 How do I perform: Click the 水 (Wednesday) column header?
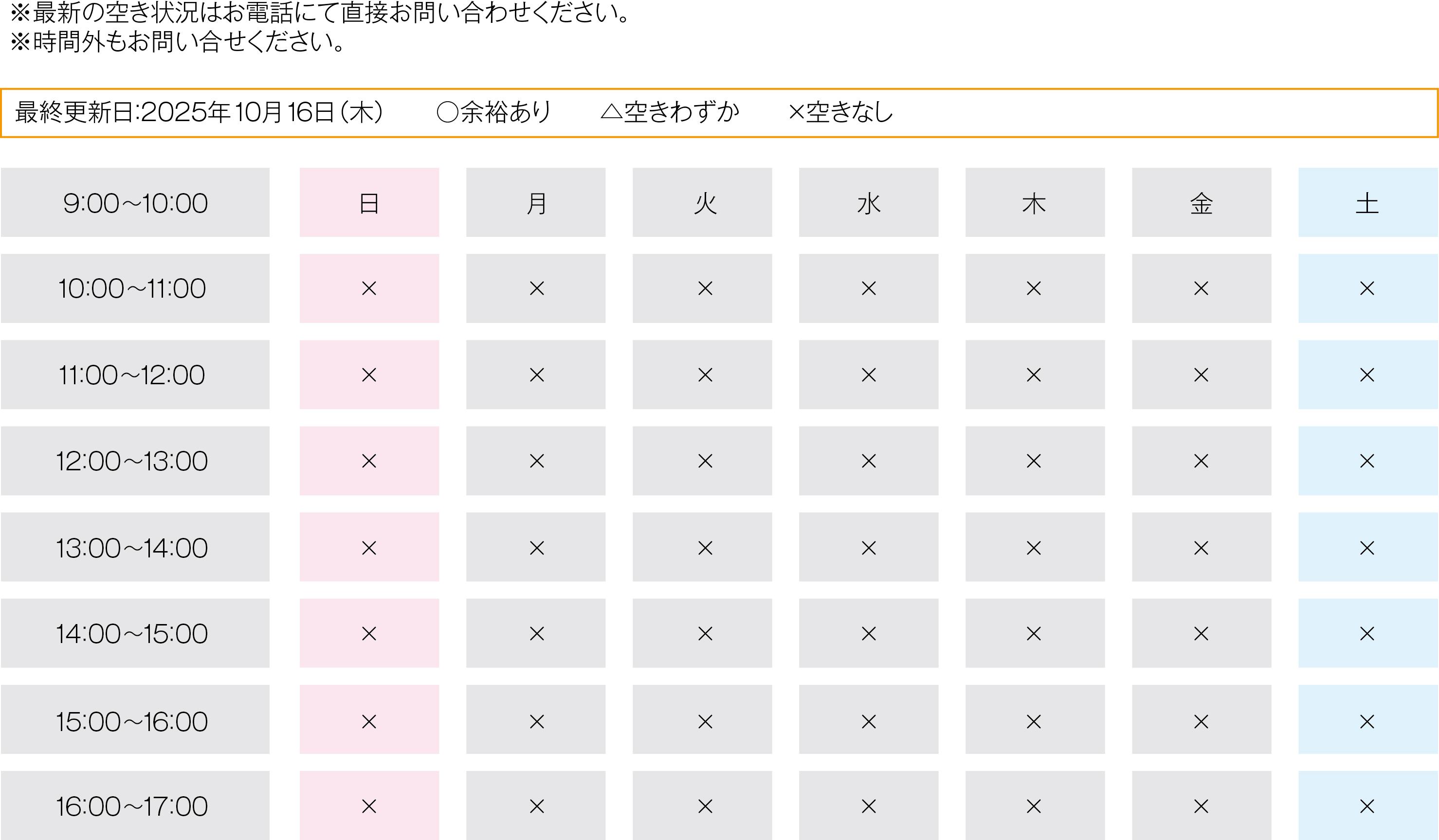coord(869,203)
